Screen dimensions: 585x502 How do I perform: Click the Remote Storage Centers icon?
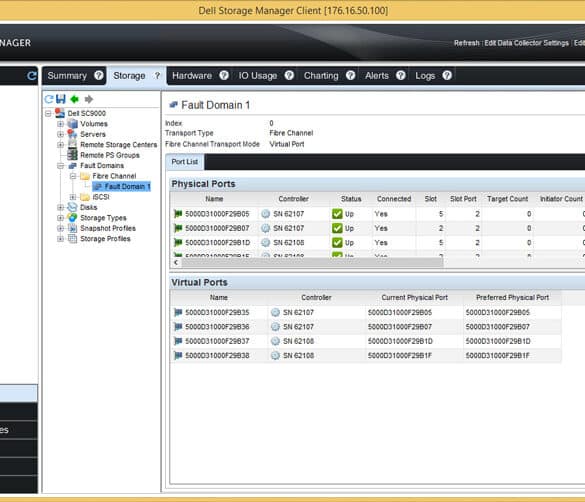pos(72,145)
